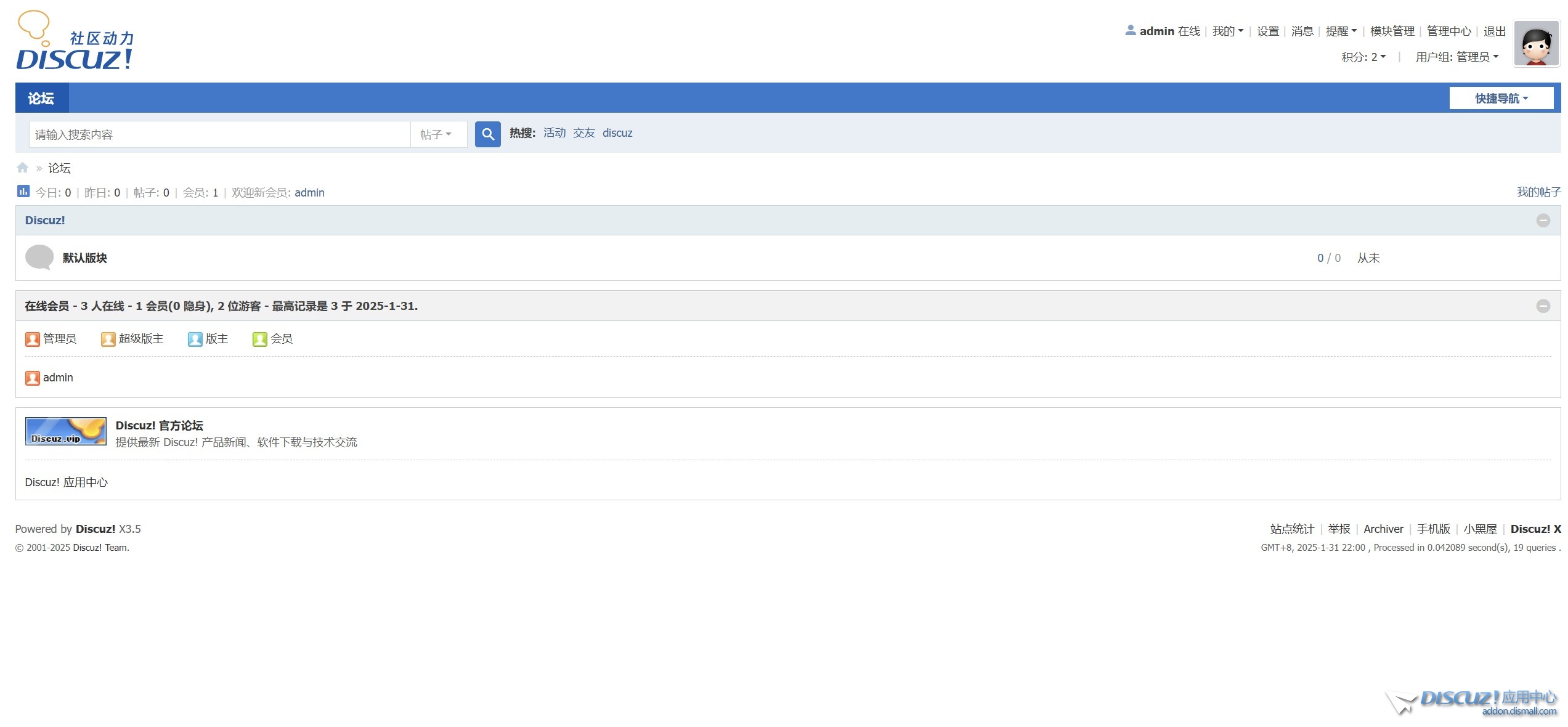Collapse the 在线会员 section

1543,306
